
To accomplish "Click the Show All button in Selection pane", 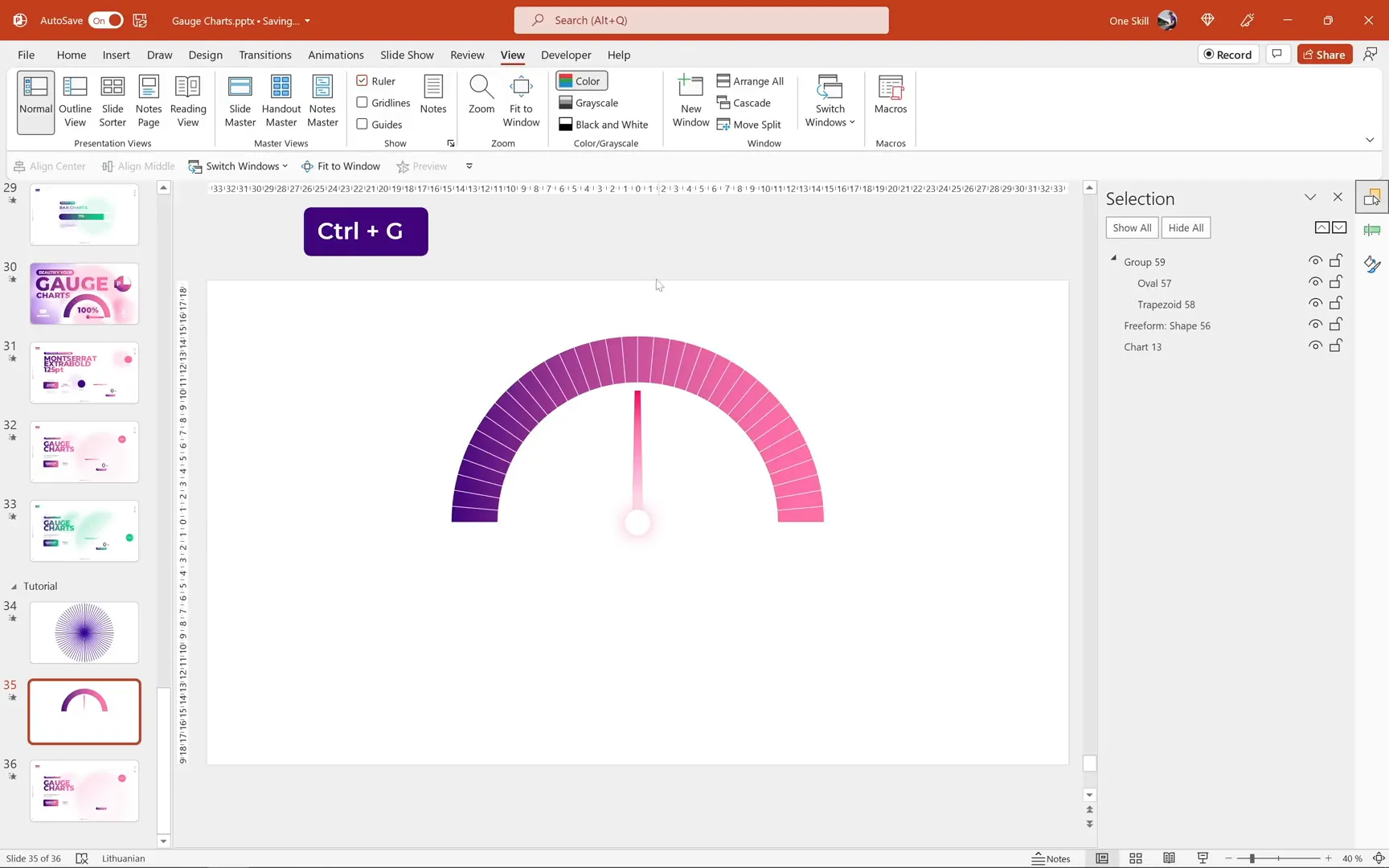I will (x=1131, y=227).
